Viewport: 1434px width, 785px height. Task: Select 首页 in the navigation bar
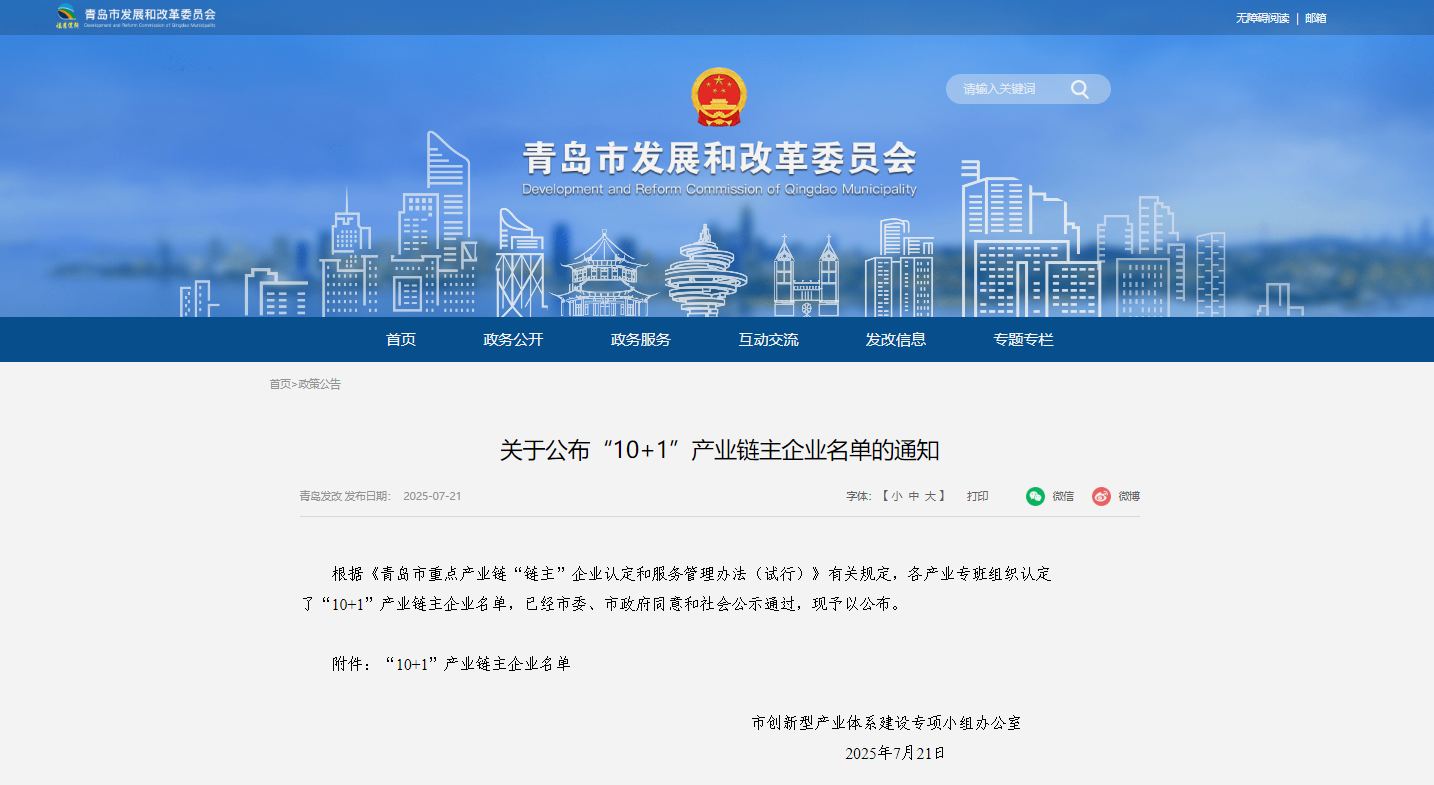click(400, 339)
